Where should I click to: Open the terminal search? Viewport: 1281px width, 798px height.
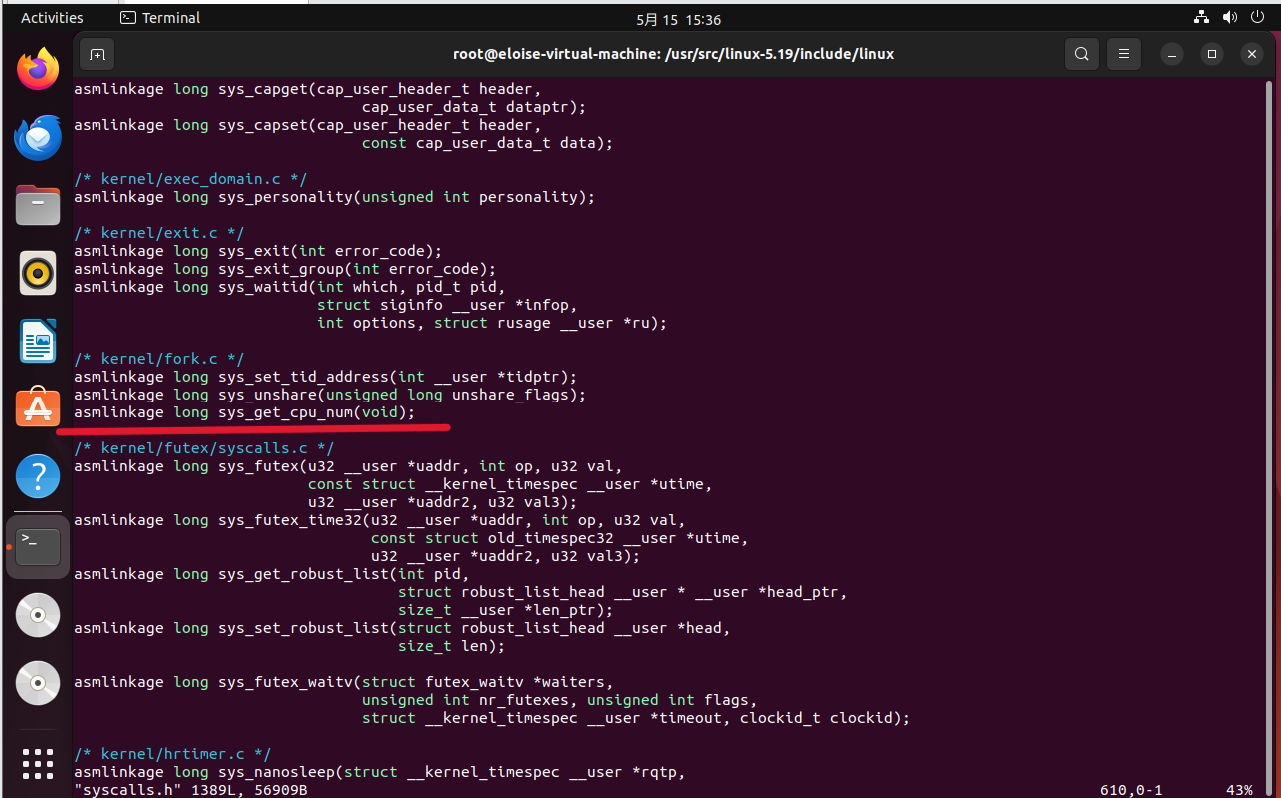pos(1081,54)
